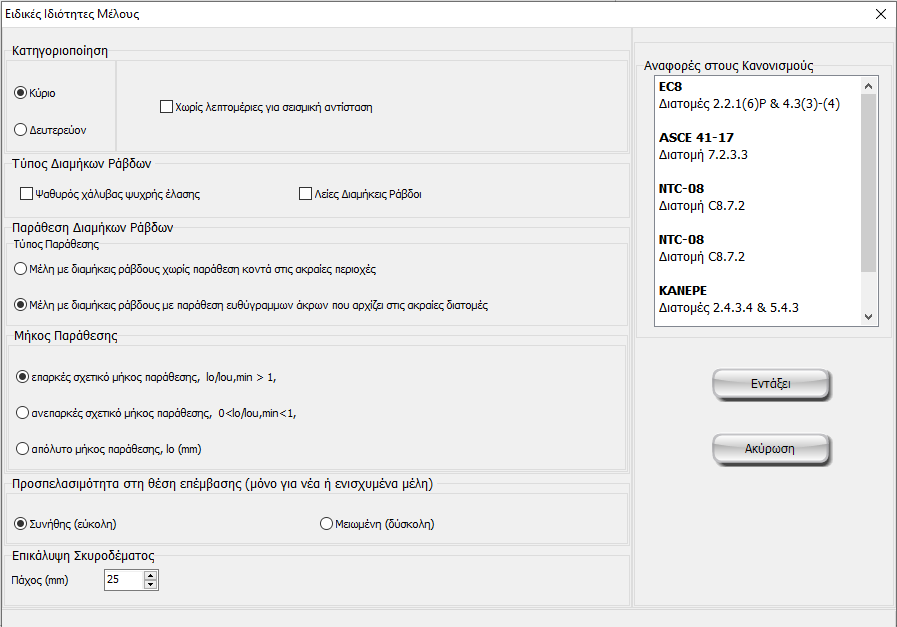Choose members with straight-end lap splice option

point(20,305)
